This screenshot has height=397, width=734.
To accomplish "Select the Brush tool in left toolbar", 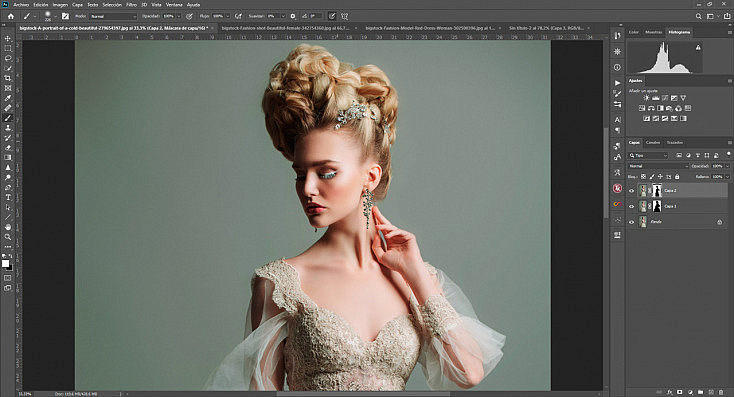I will (7, 118).
